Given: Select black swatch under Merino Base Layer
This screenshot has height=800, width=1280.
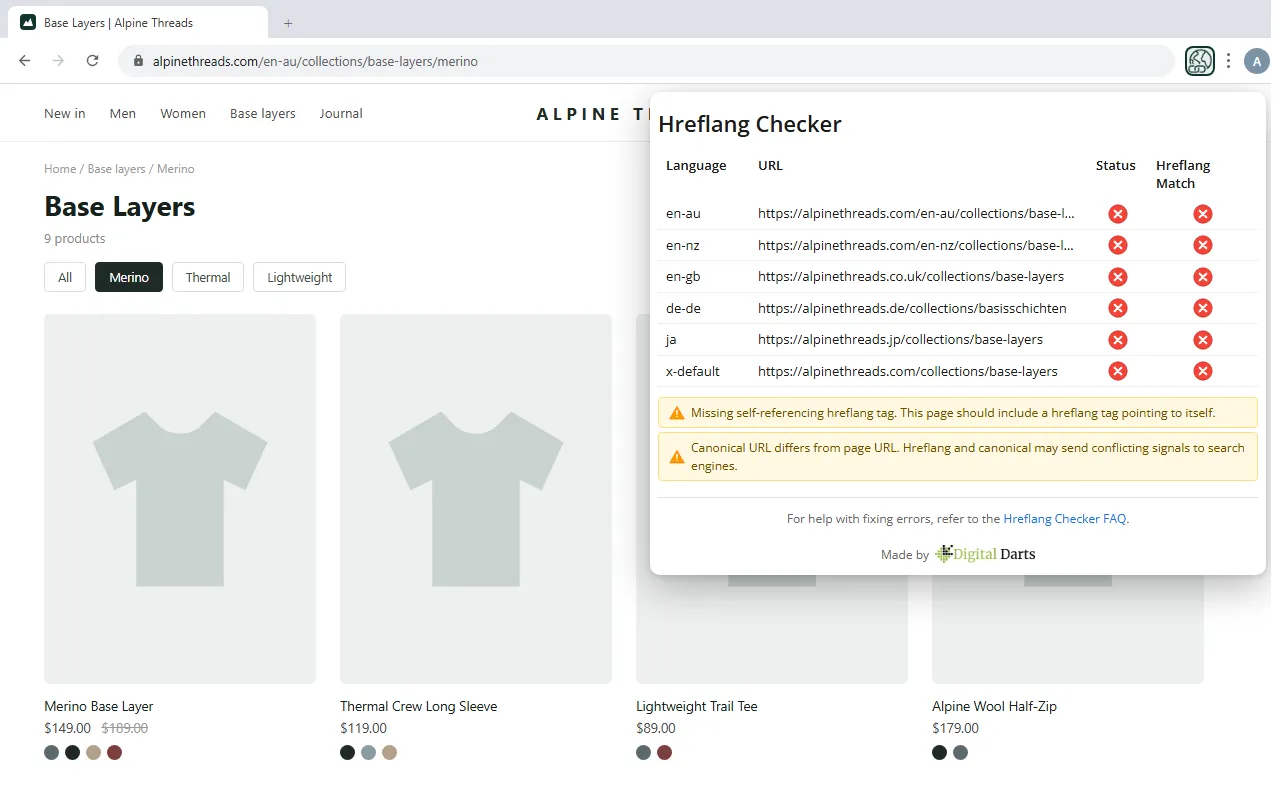Looking at the screenshot, I should pyautogui.click(x=72, y=752).
